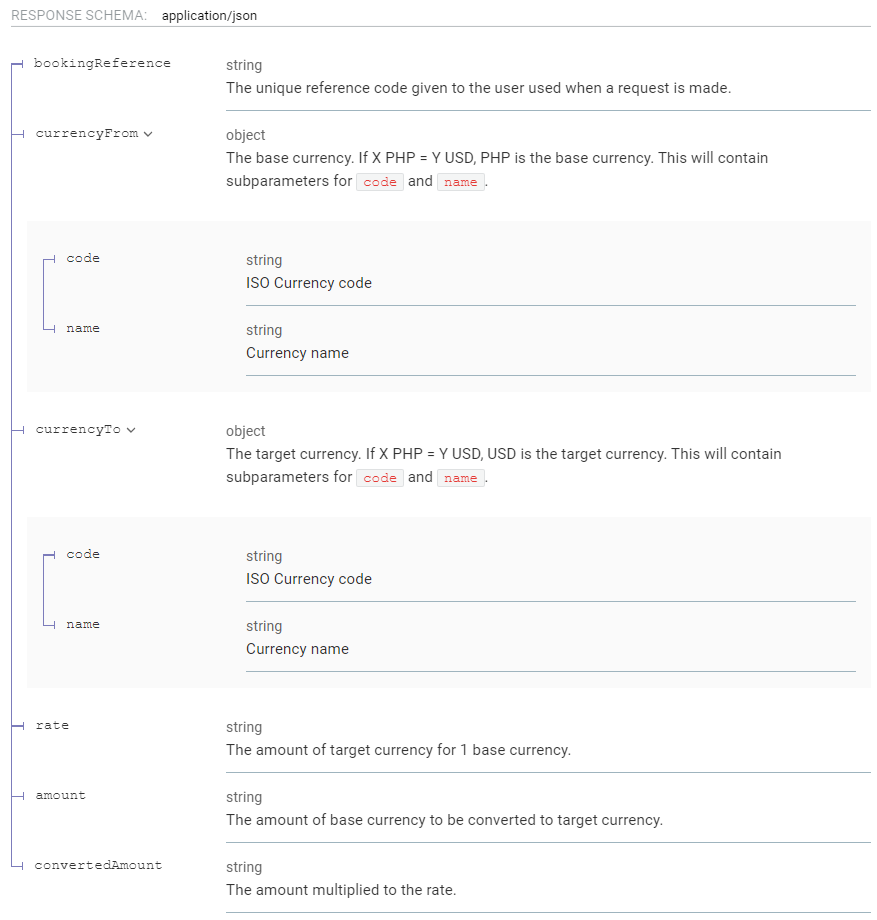Click the code badge under currencyTo description

(380, 478)
